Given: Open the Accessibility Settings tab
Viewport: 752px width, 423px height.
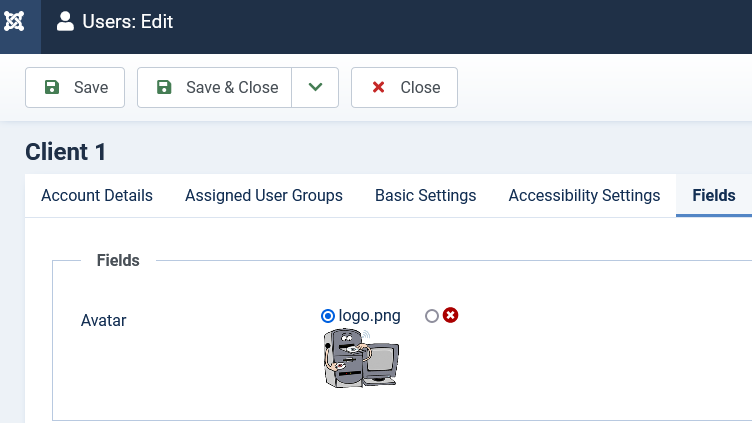Looking at the screenshot, I should [584, 196].
